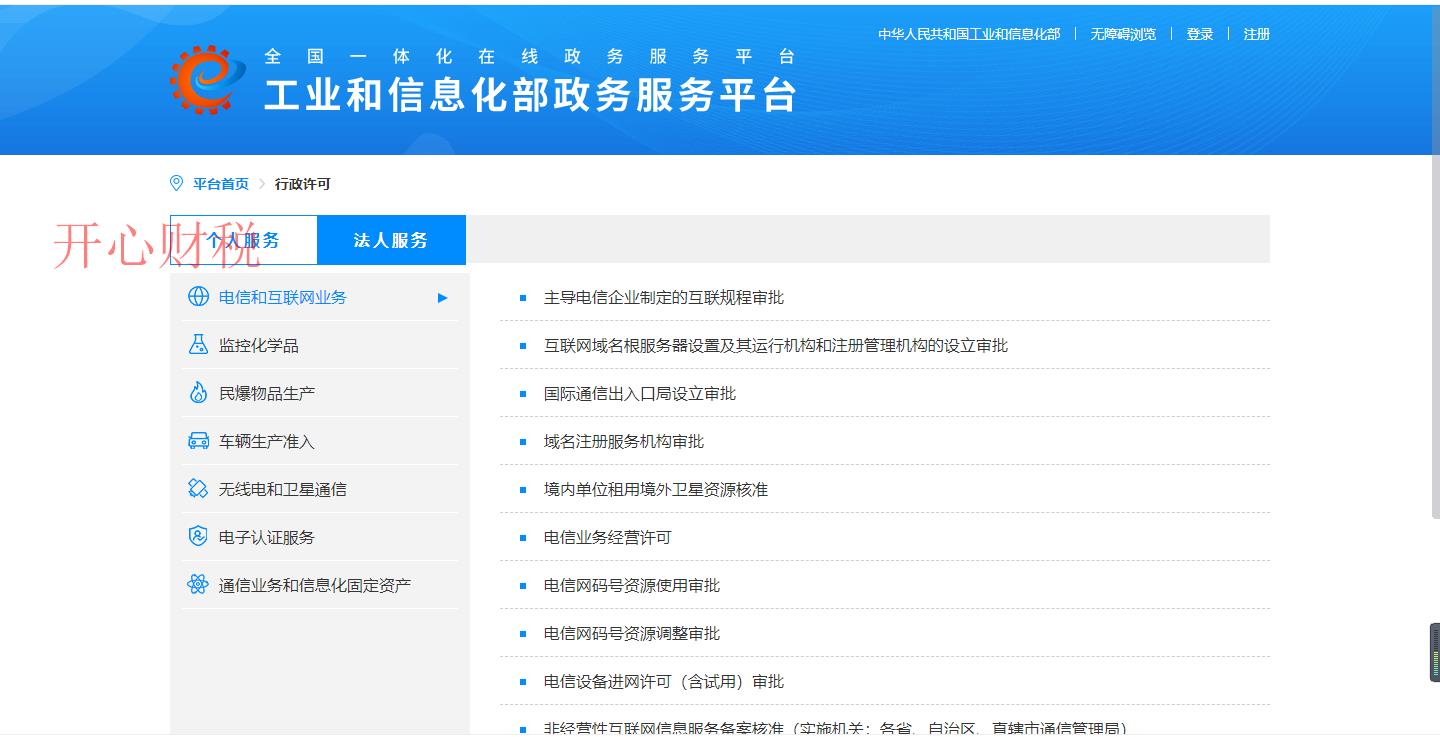This screenshot has height=737, width=1440.
Task: Open the 电信业务经营许可 item
Action: (607, 537)
